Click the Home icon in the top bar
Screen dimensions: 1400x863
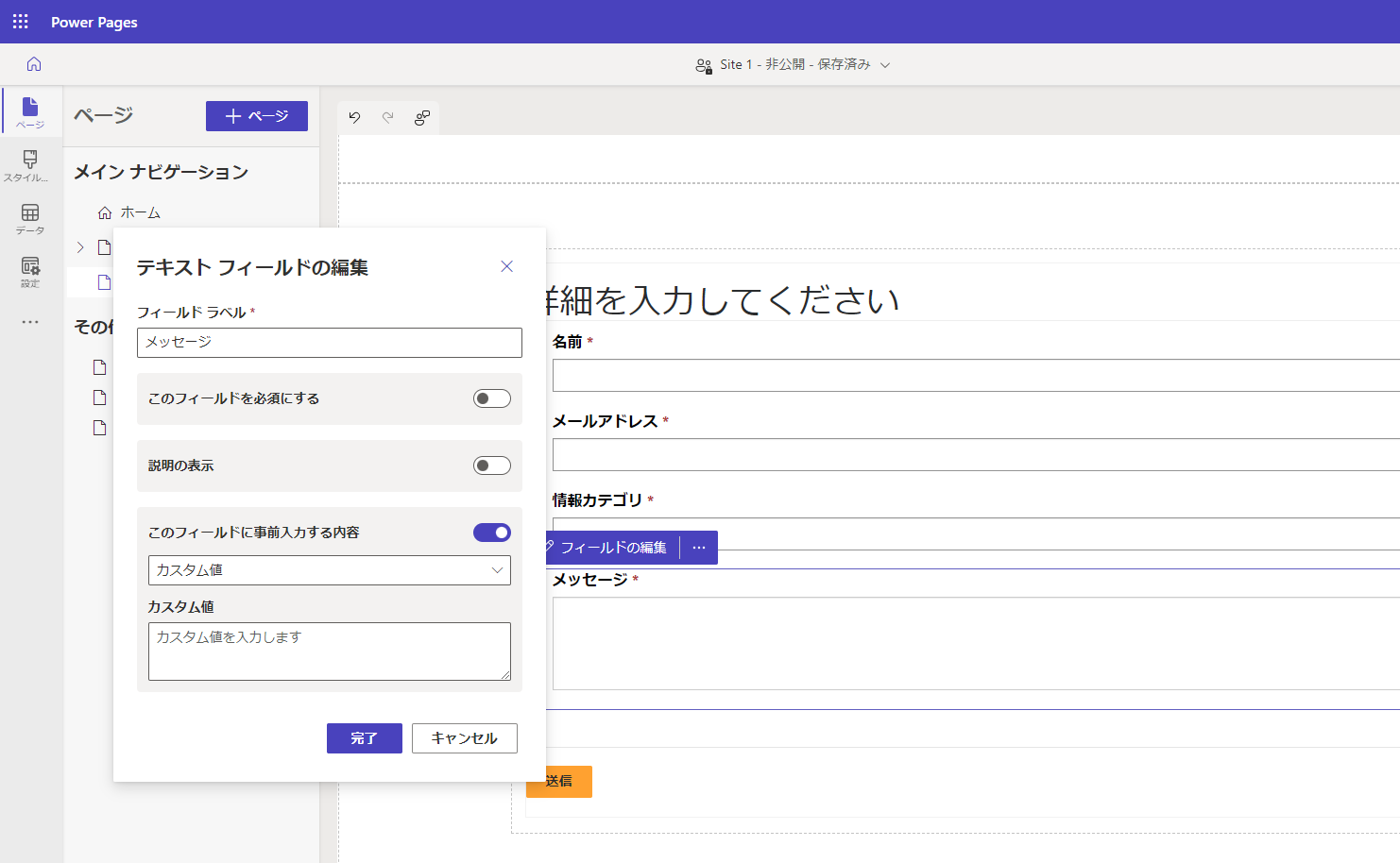click(x=34, y=64)
